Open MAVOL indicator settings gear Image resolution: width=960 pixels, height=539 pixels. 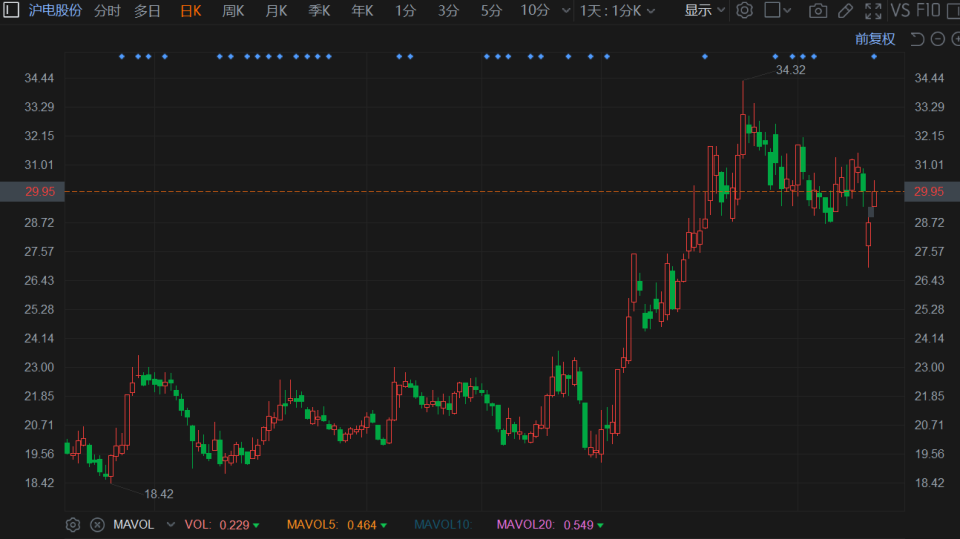[73, 525]
